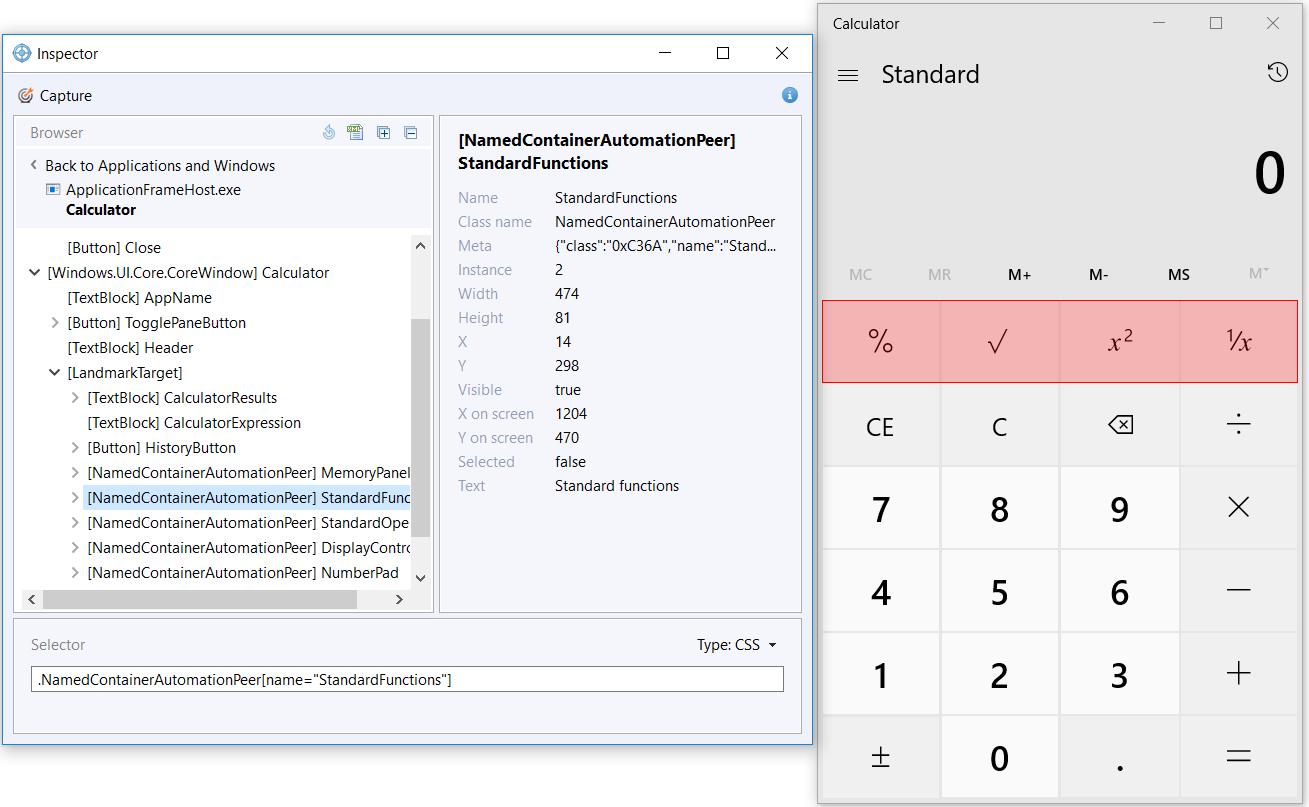Image resolution: width=1309 pixels, height=807 pixels.
Task: Click the Capture button label
Action: (66, 96)
